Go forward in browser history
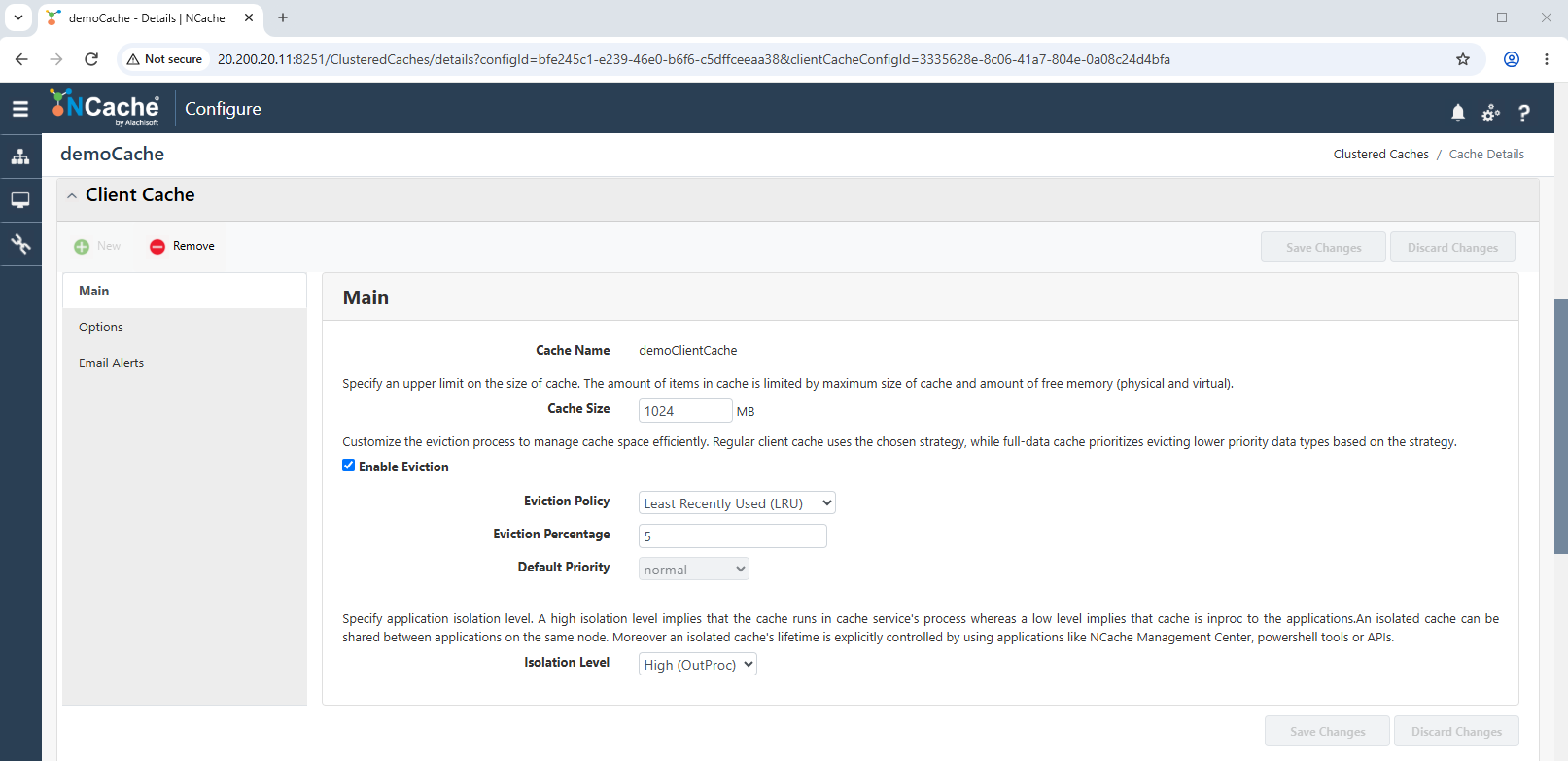Screen dimensions: 1568x761 [x=56, y=59]
